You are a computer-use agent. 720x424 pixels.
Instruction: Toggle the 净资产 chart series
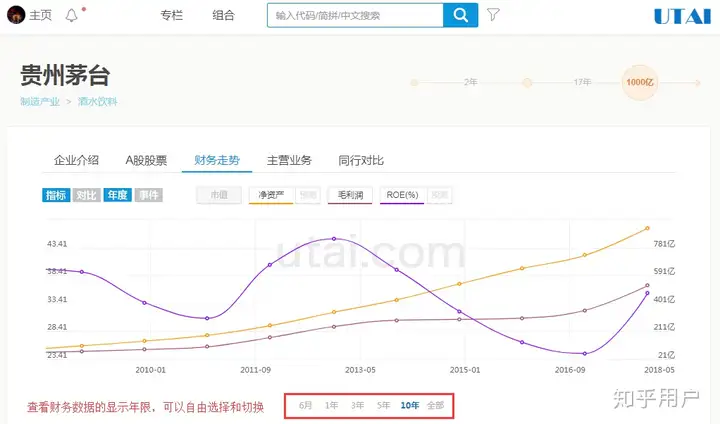pyautogui.click(x=271, y=195)
